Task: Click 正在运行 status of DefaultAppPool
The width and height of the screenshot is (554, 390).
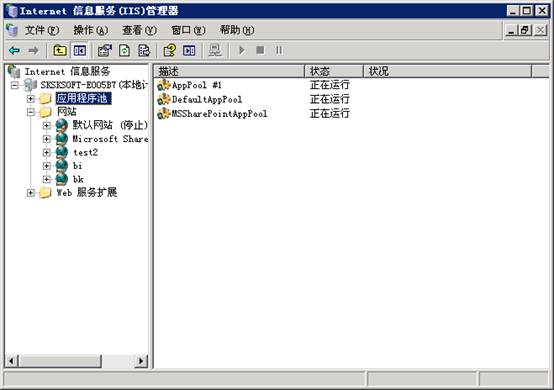Action: tap(330, 99)
